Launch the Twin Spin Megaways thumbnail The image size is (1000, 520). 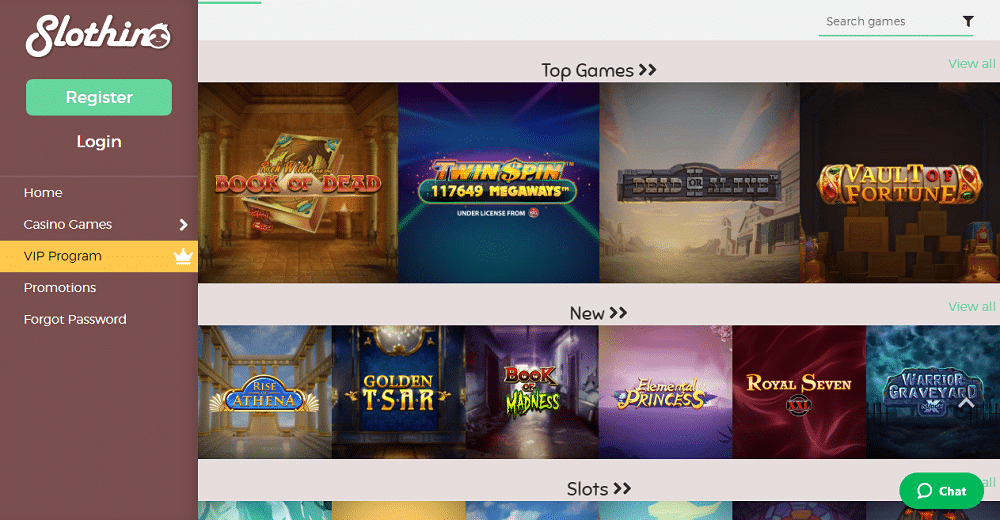click(x=499, y=182)
